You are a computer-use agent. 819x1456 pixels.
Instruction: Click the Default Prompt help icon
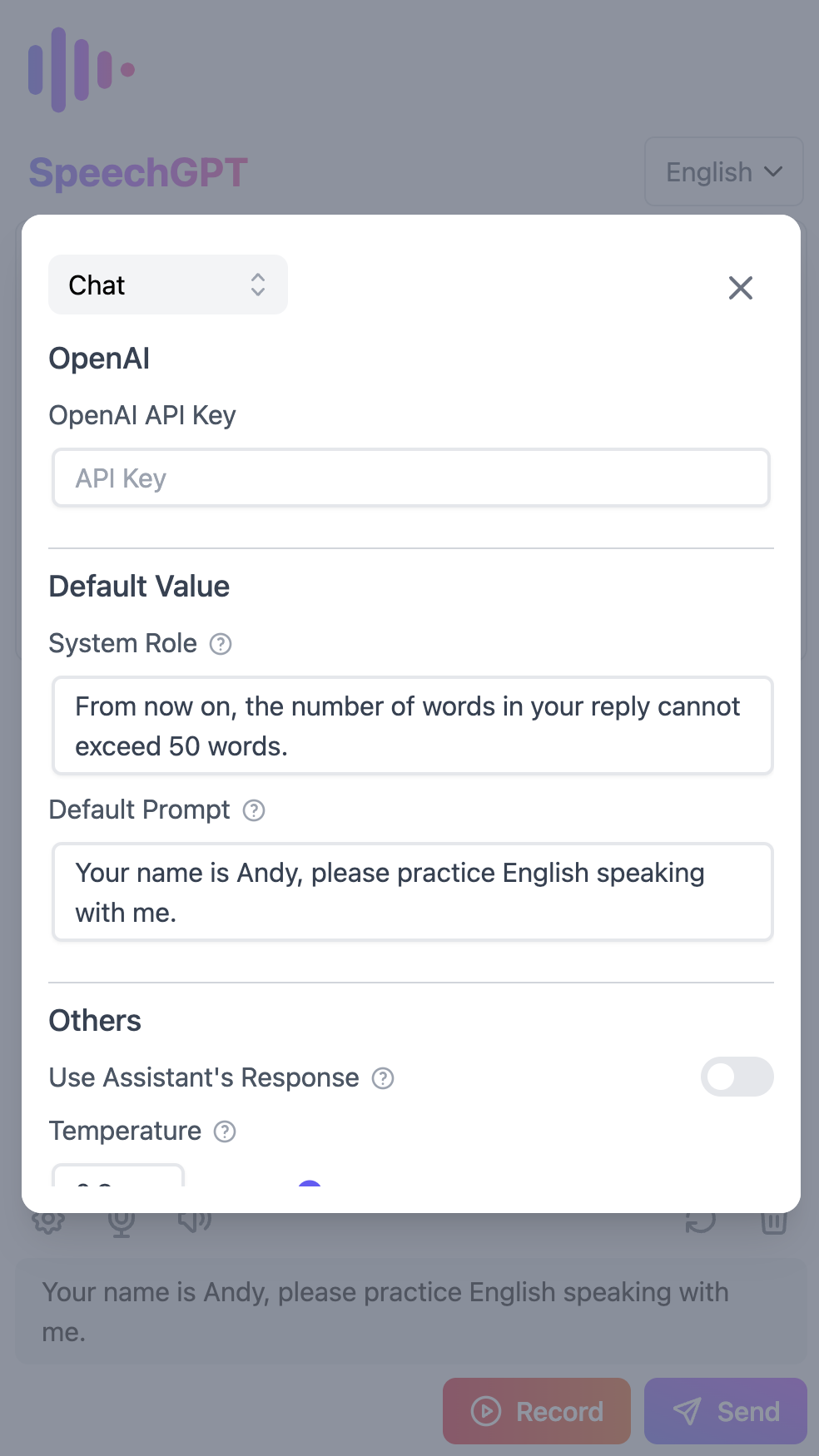[x=254, y=810]
